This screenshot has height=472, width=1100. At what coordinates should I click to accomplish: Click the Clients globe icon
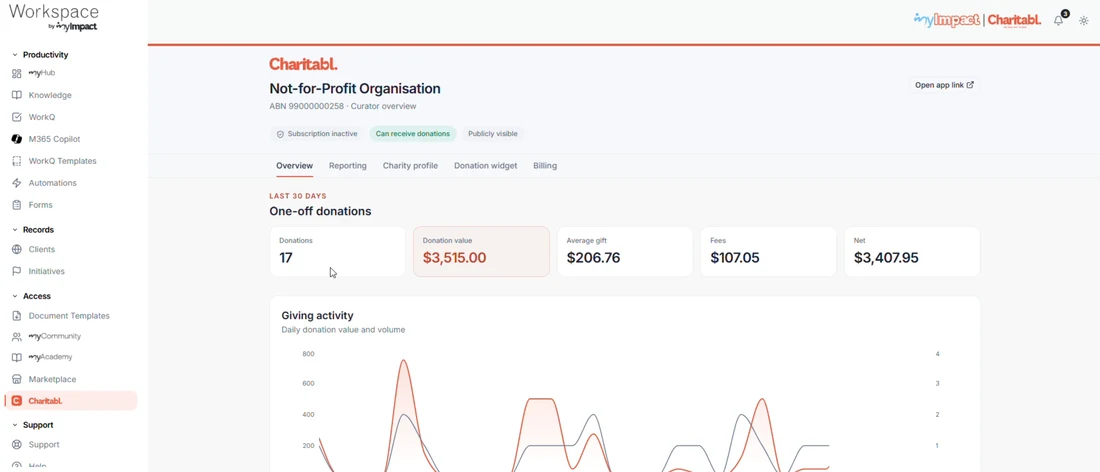(17, 249)
